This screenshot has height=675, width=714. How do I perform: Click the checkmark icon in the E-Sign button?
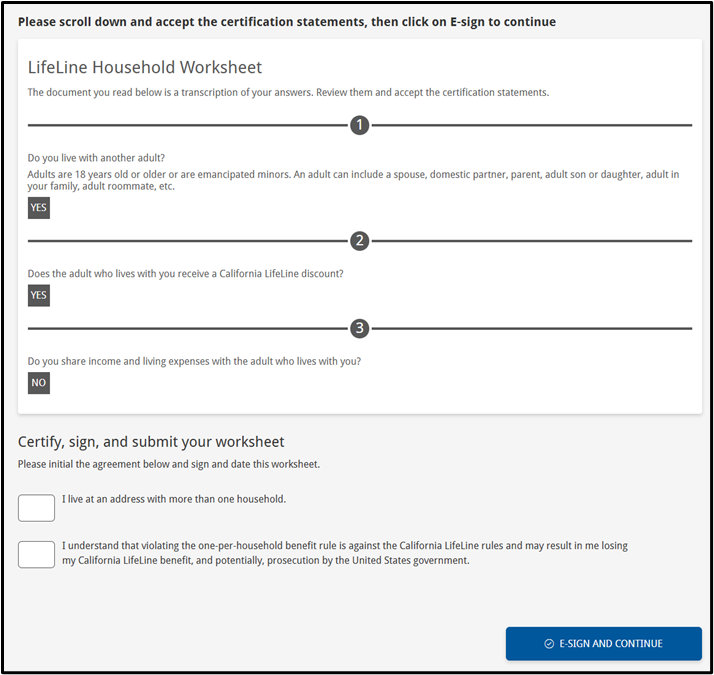pyautogui.click(x=549, y=644)
